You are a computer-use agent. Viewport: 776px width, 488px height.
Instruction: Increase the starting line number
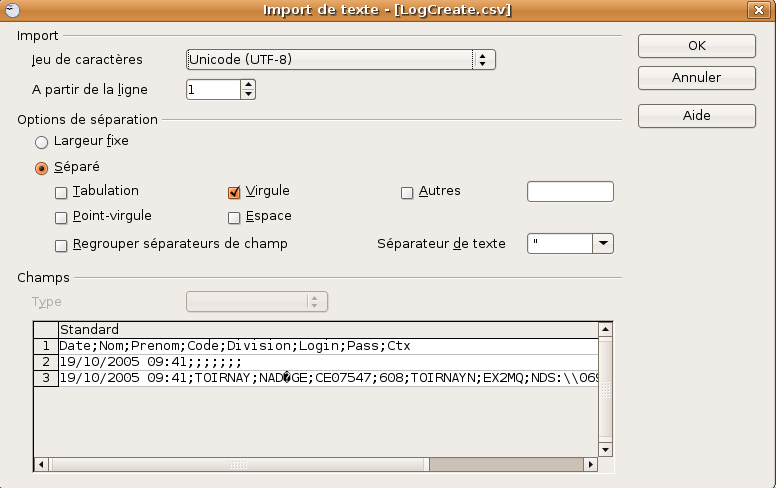coord(248,85)
